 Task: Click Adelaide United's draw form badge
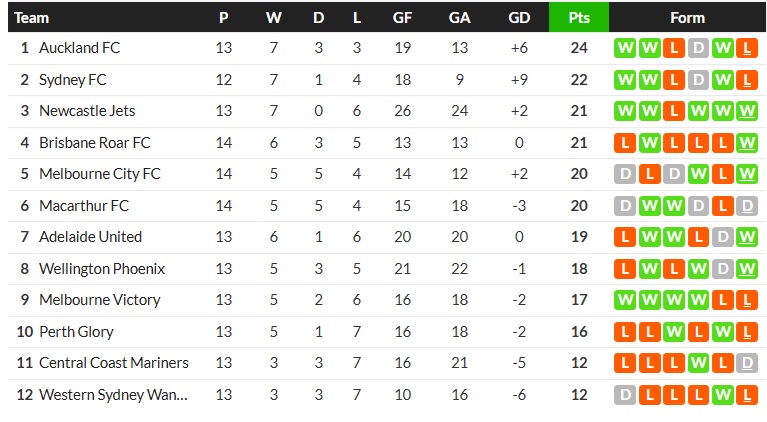point(723,237)
